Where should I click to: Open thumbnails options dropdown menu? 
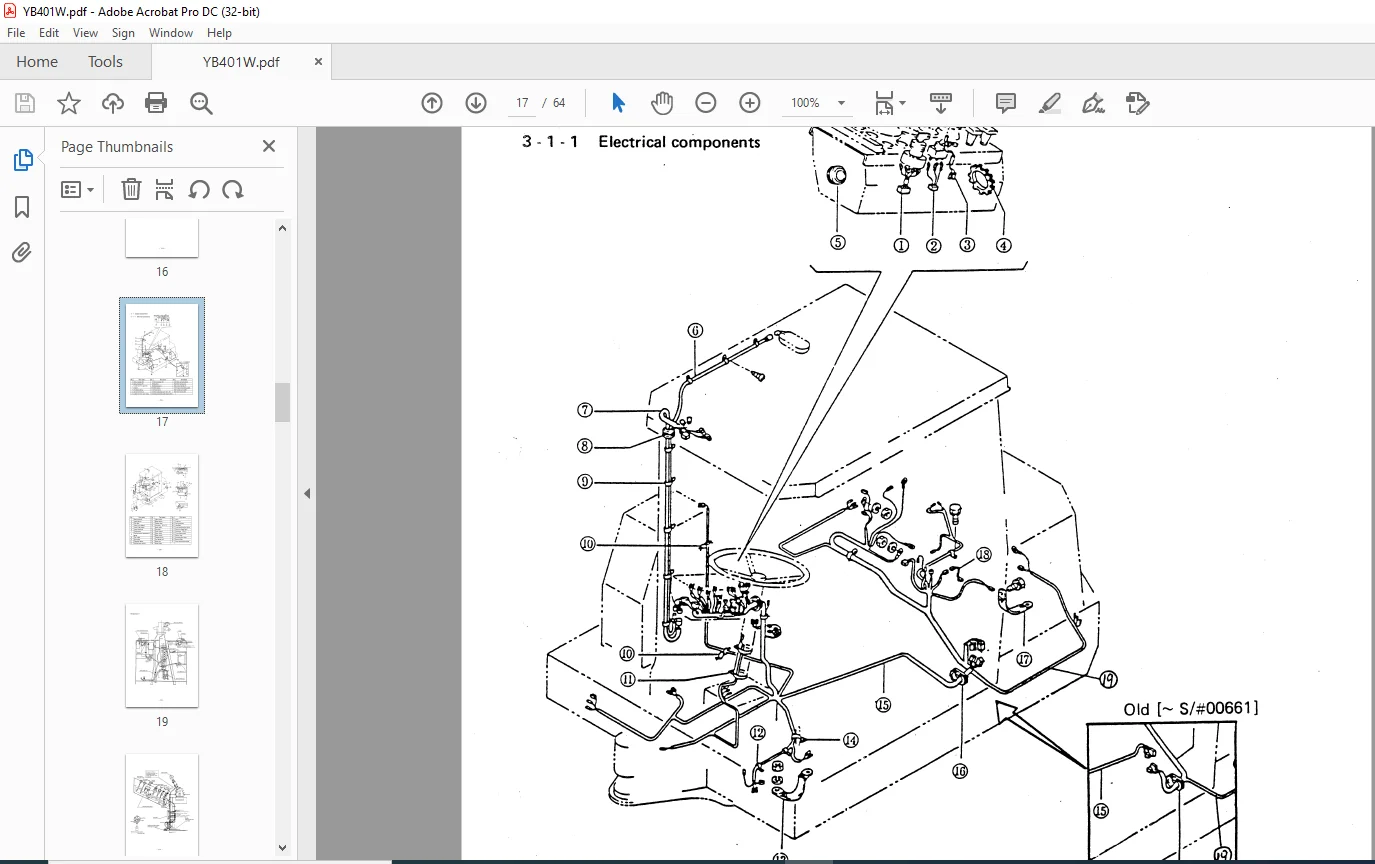tap(77, 189)
